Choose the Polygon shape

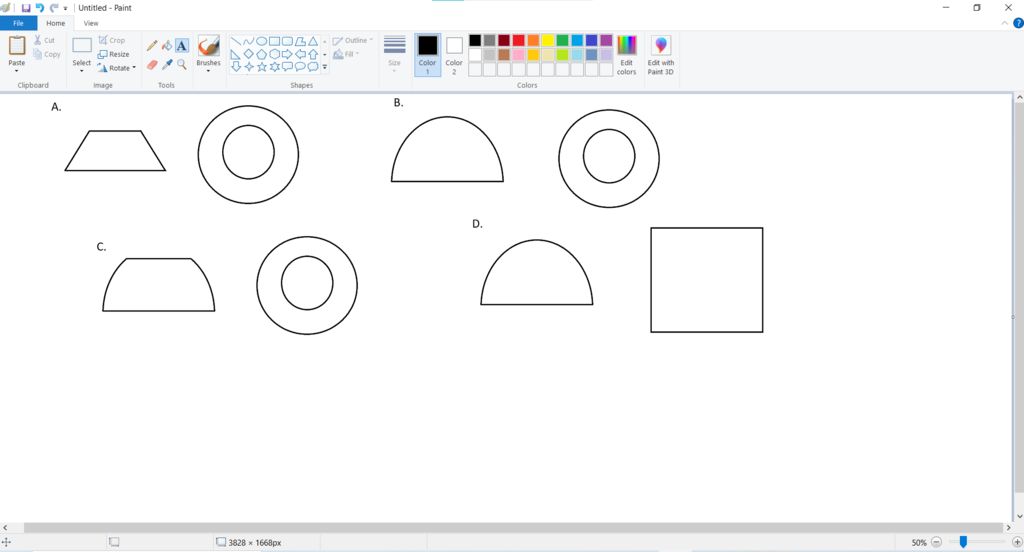point(300,41)
